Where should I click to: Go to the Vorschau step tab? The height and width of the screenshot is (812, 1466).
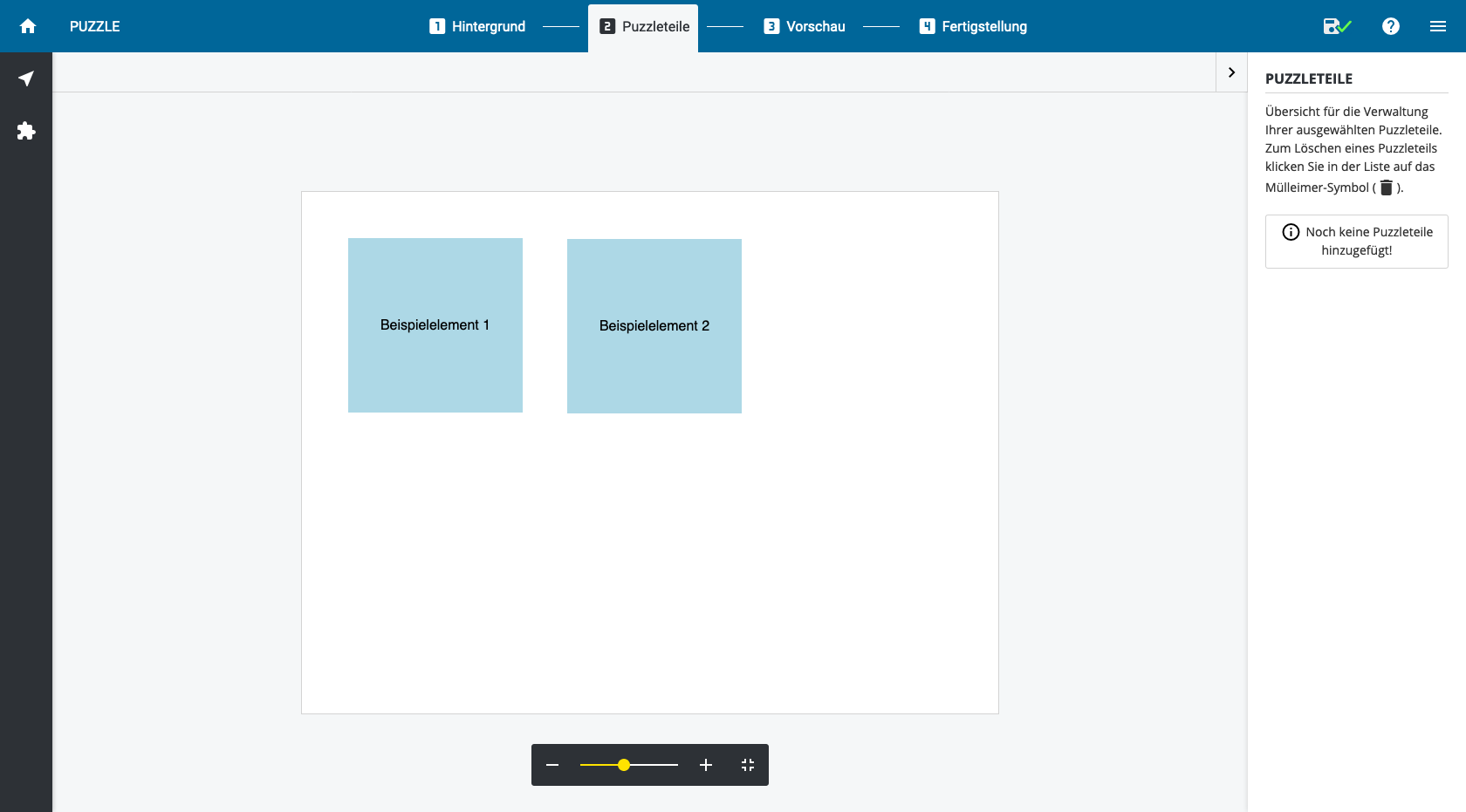click(x=805, y=26)
